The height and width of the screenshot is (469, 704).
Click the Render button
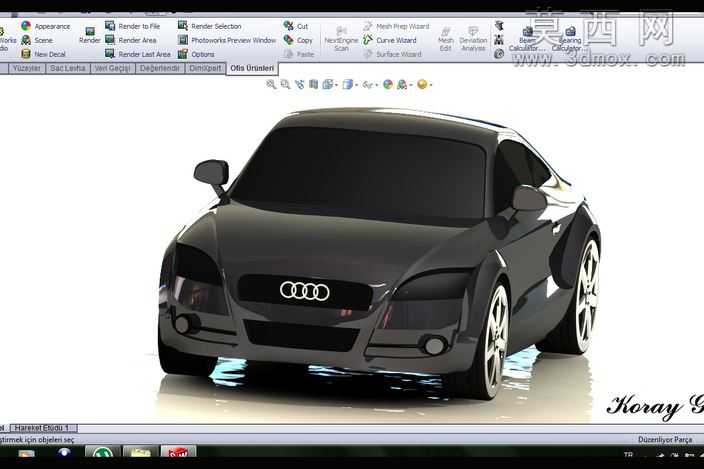[x=90, y=35]
